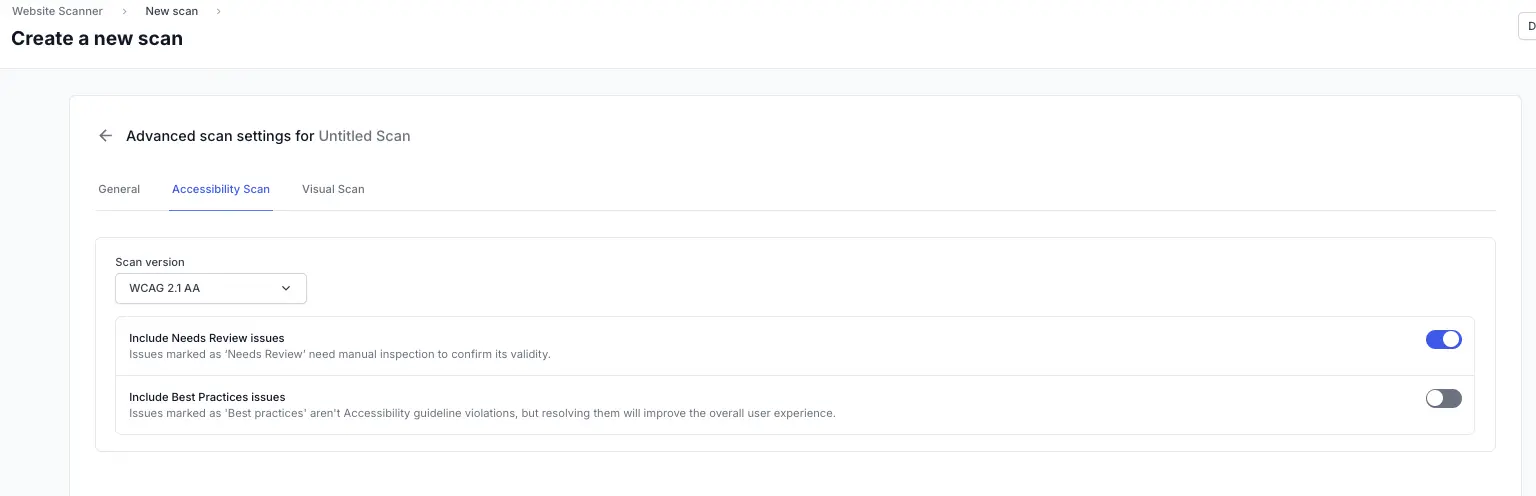Open the WCAG 2.1 AA scan version dropdown
The width and height of the screenshot is (1536, 496).
(210, 288)
